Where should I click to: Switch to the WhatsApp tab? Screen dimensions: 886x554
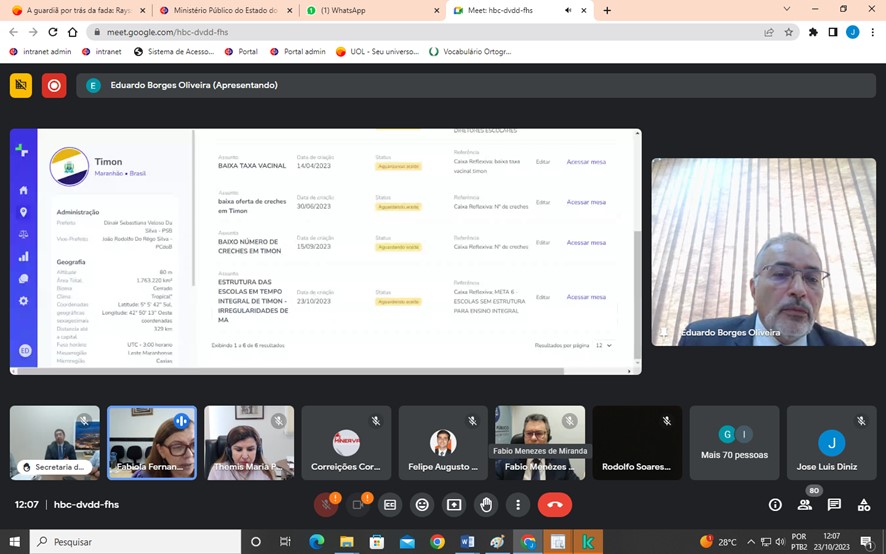[370, 10]
